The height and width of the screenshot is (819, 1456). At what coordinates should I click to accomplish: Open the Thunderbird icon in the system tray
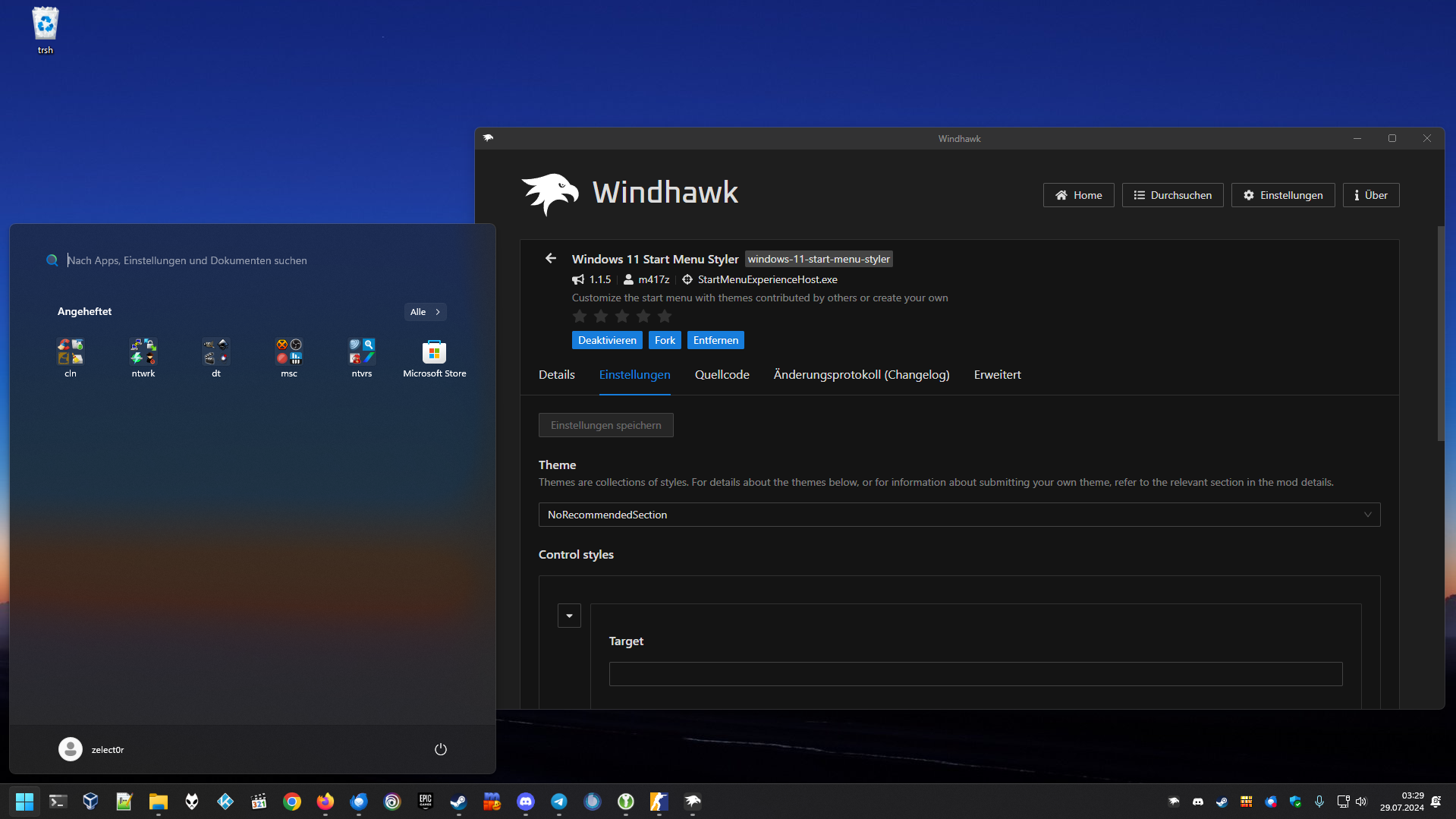1271,802
